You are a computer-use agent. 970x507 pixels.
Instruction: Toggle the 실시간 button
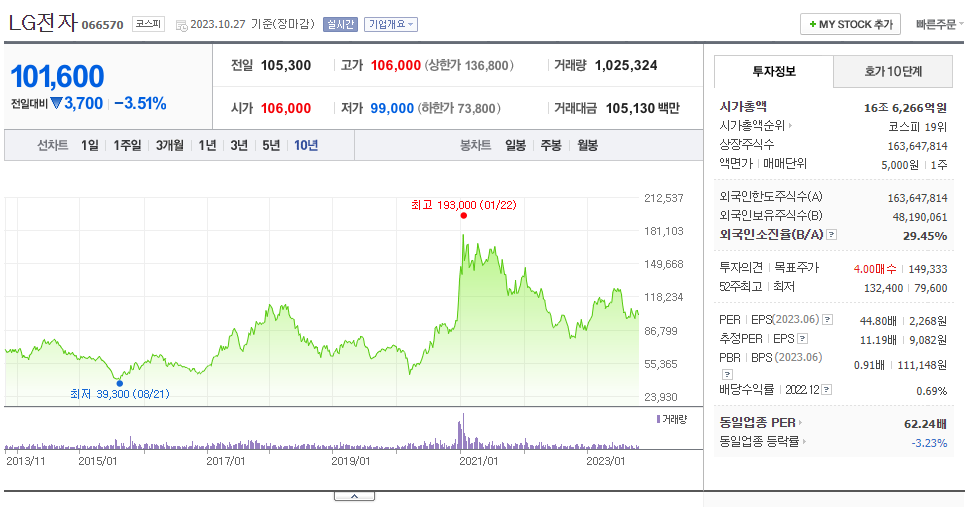[340, 24]
